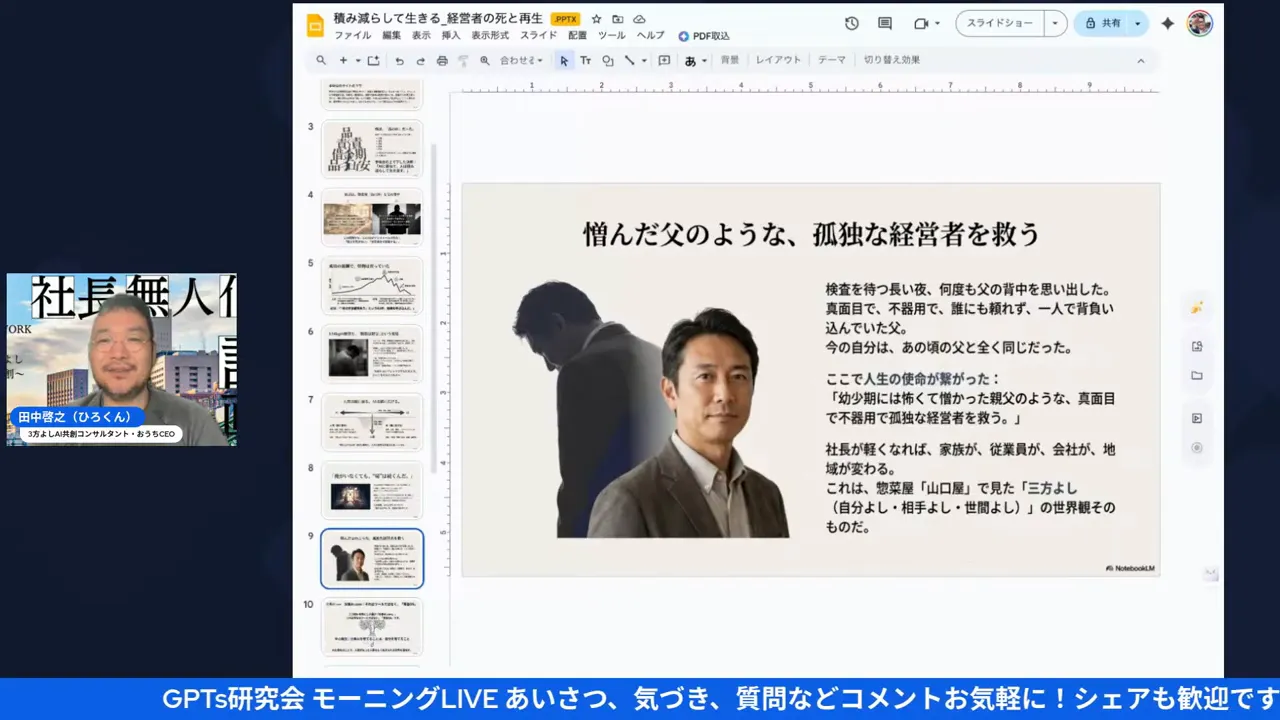Click the Meet camera icon
The image size is (1280, 720).
919,22
